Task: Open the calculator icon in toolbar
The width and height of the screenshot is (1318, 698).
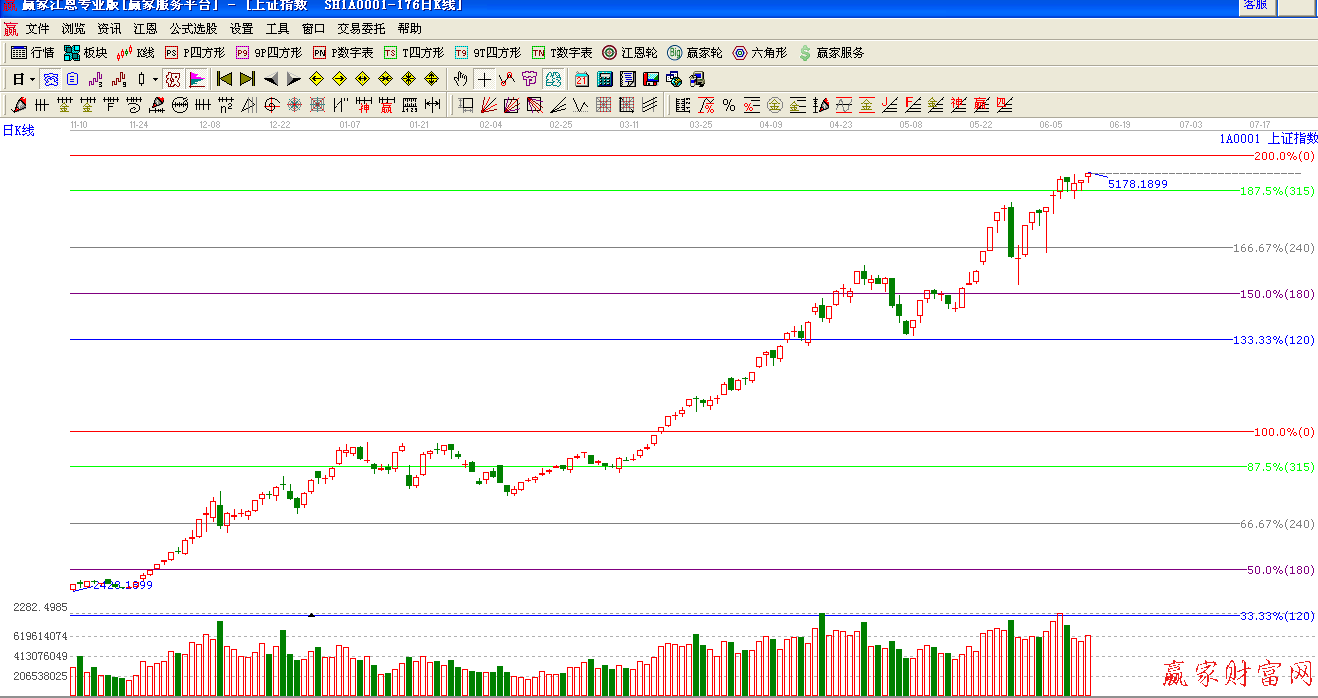Action: (605, 79)
